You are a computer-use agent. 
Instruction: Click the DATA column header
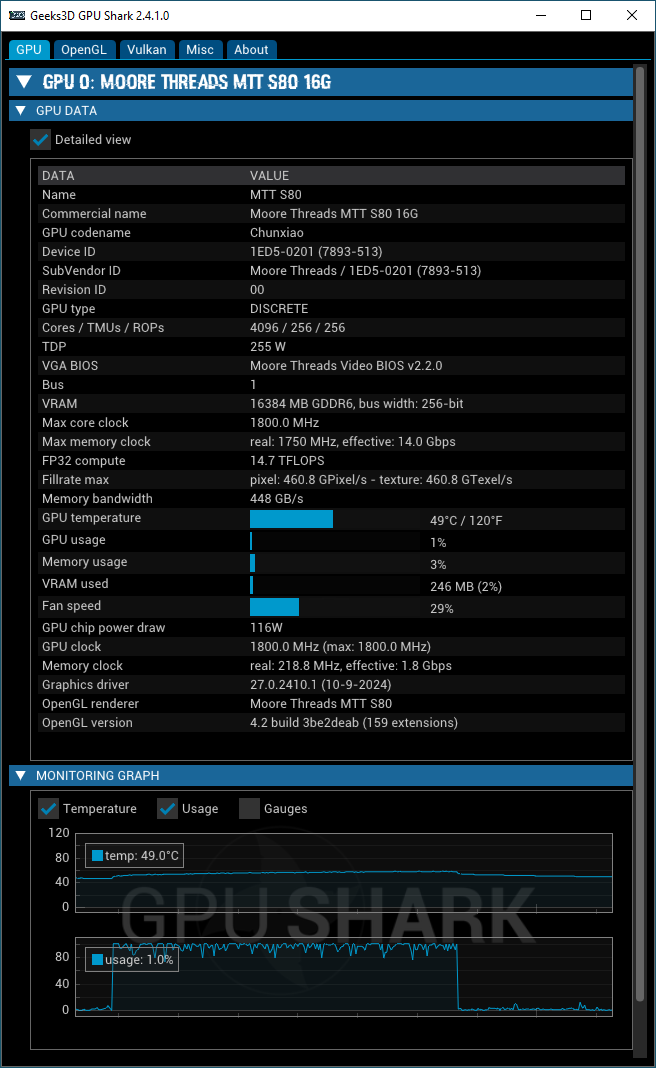tap(58, 176)
